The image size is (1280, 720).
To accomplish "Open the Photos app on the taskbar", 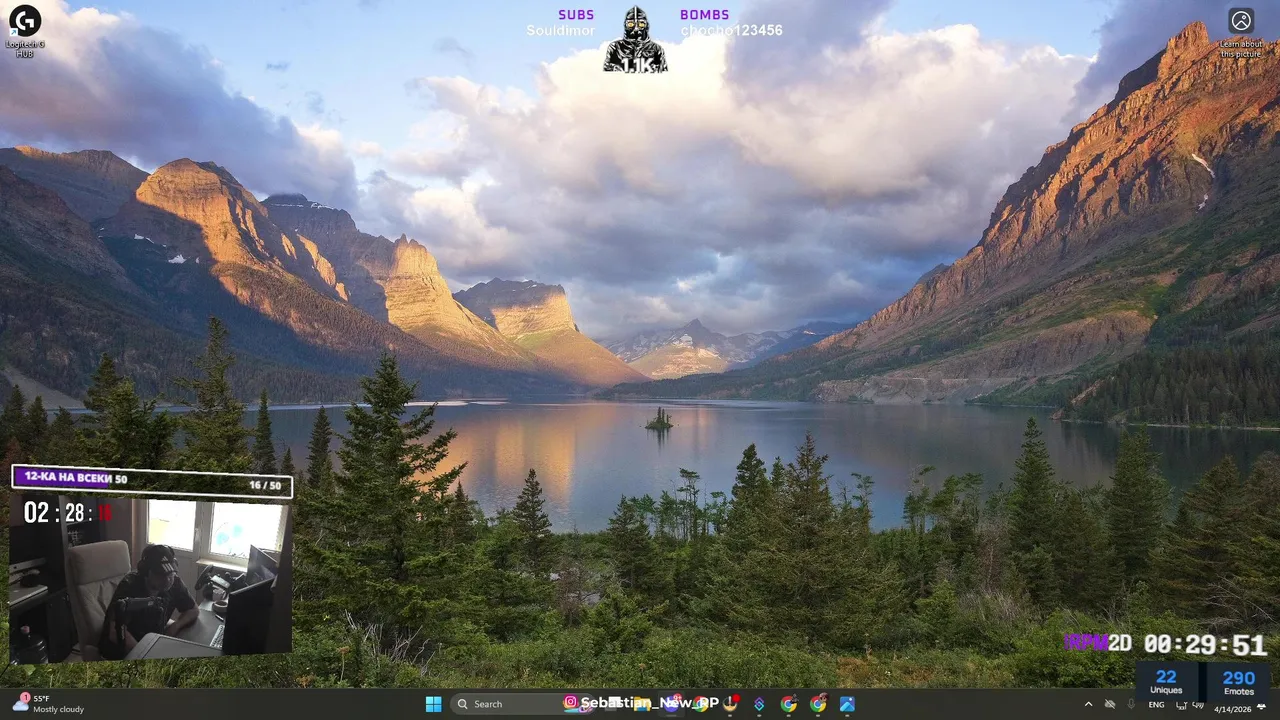I will coord(847,704).
